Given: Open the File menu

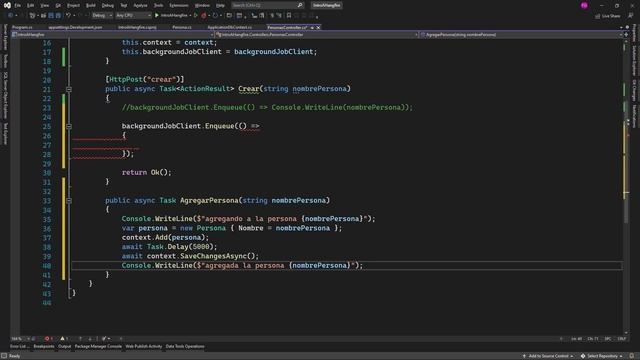Looking at the screenshot, I should (x=18, y=5).
